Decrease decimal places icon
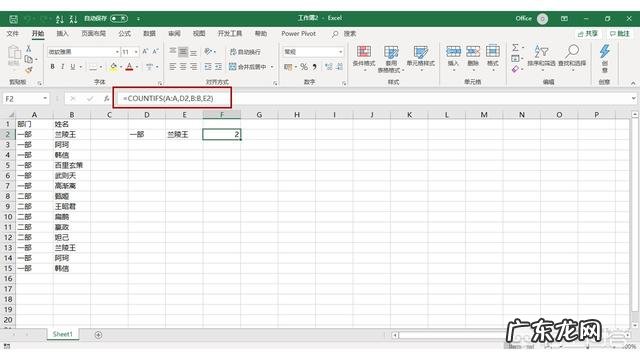Screen dimensions: 640x360 (x=340, y=67)
